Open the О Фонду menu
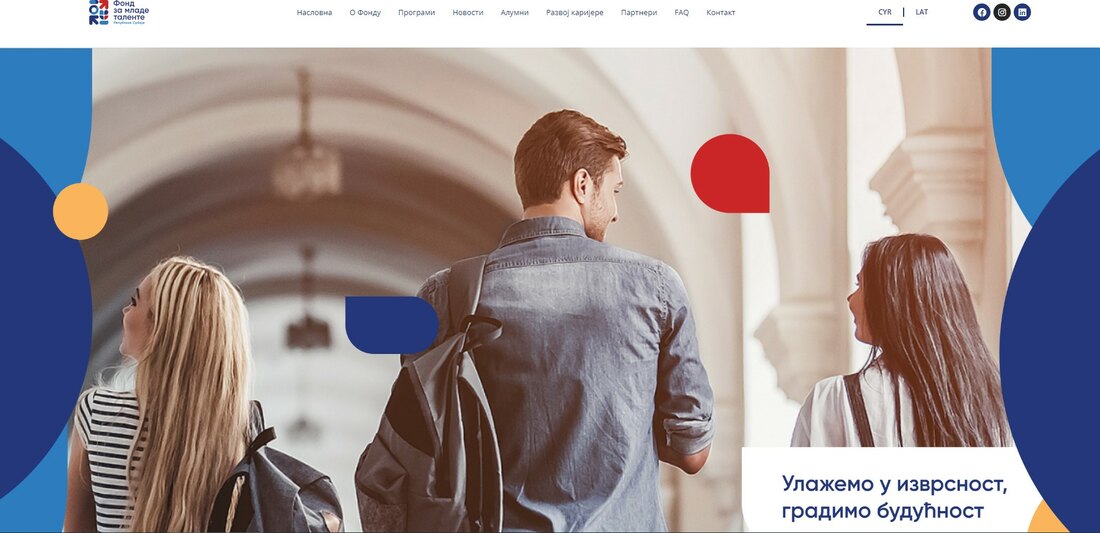1100x533 pixels. [365, 13]
